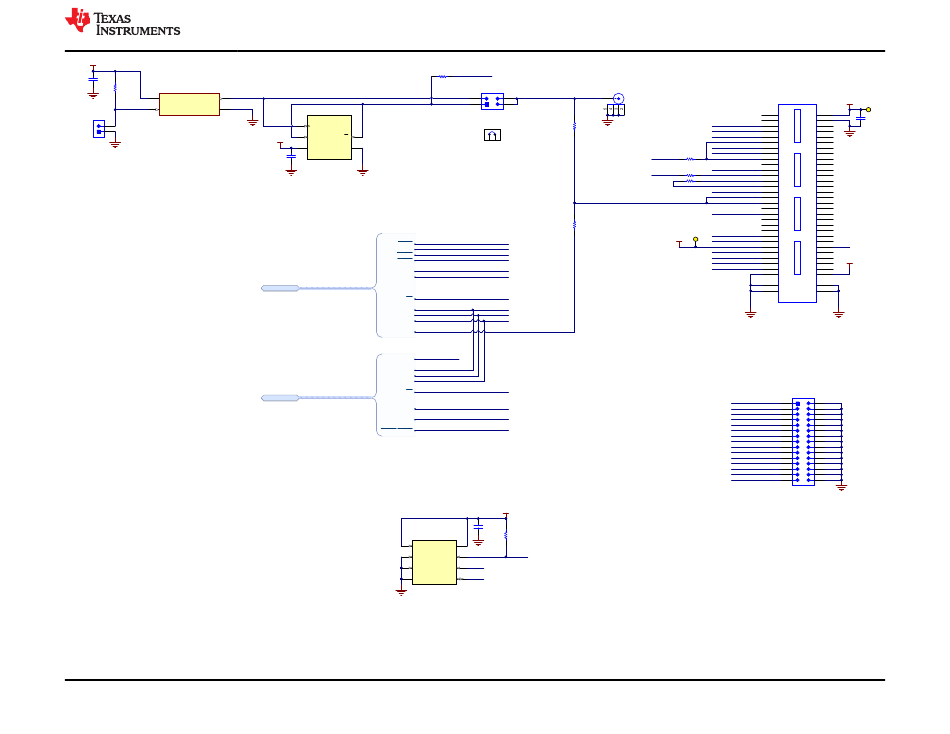Viewport: 950px width, 734px height.
Task: Click the capacitor next to the bottom IC
Action: tap(478, 527)
